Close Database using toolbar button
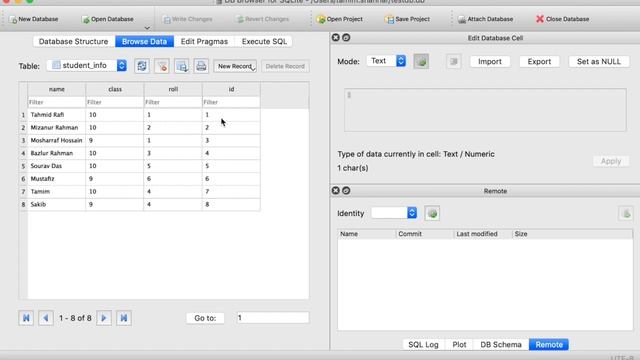The height and width of the screenshot is (360, 640). coord(562,19)
